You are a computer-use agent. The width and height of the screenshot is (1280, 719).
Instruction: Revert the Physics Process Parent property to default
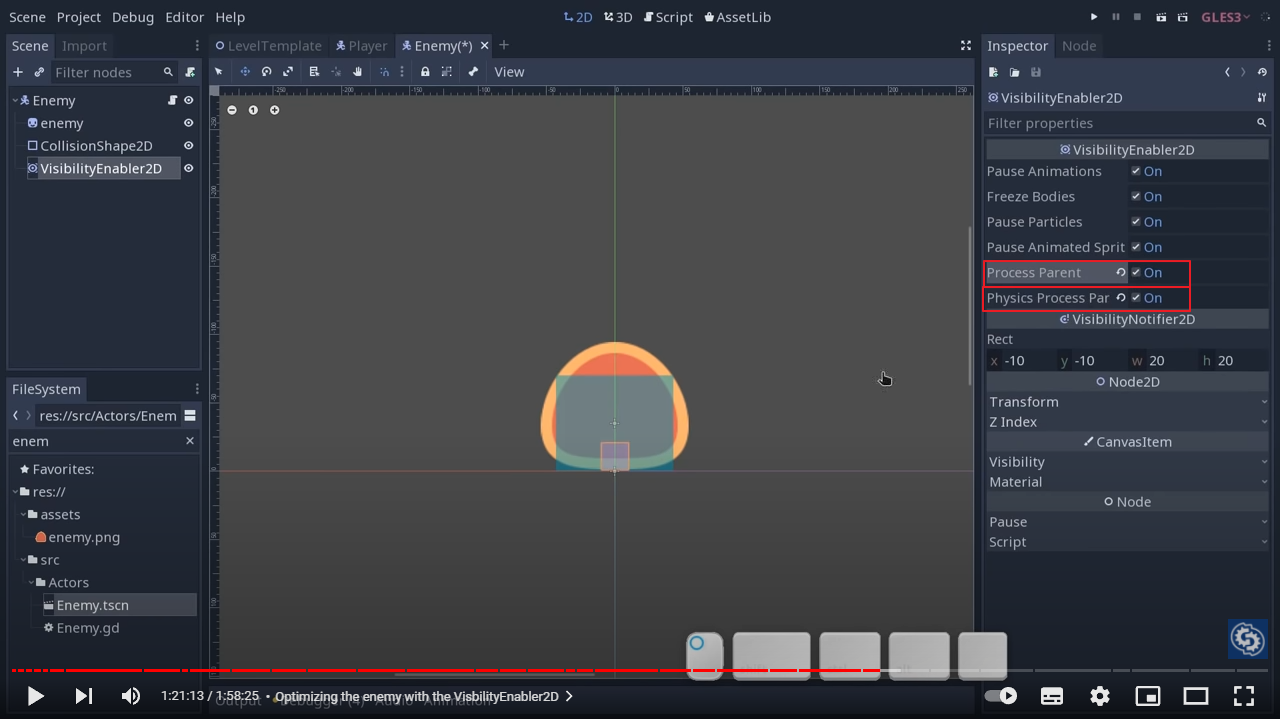click(x=1120, y=298)
